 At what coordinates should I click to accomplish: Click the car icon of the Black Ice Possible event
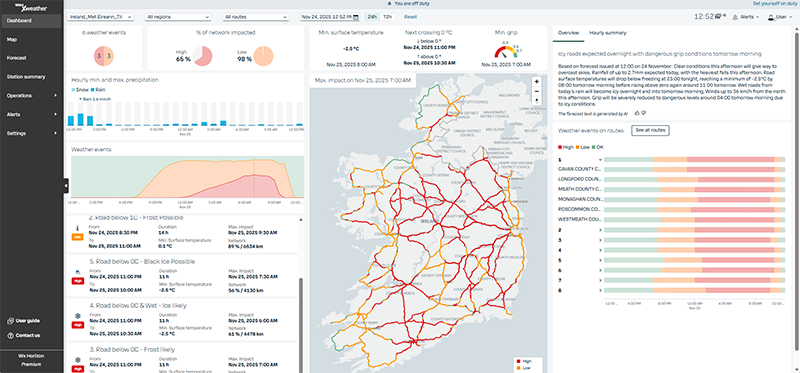point(77,271)
